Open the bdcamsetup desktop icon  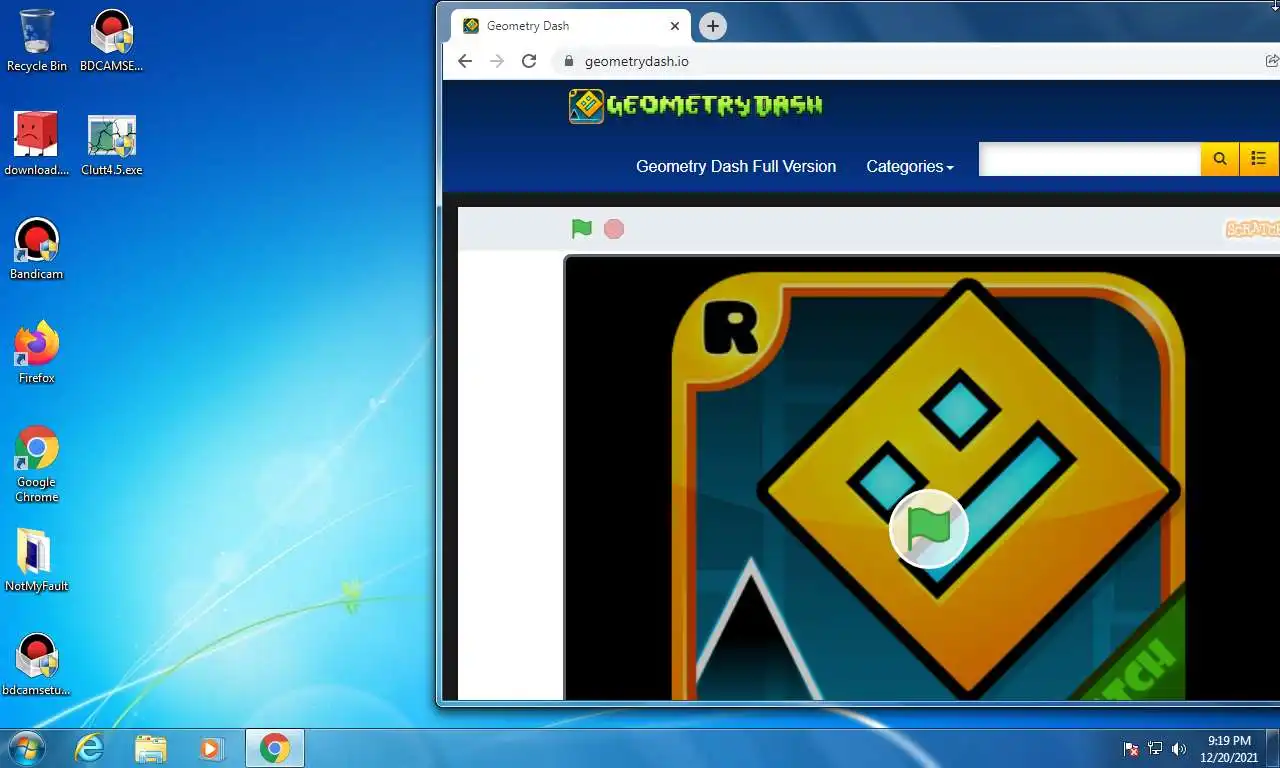(37, 664)
